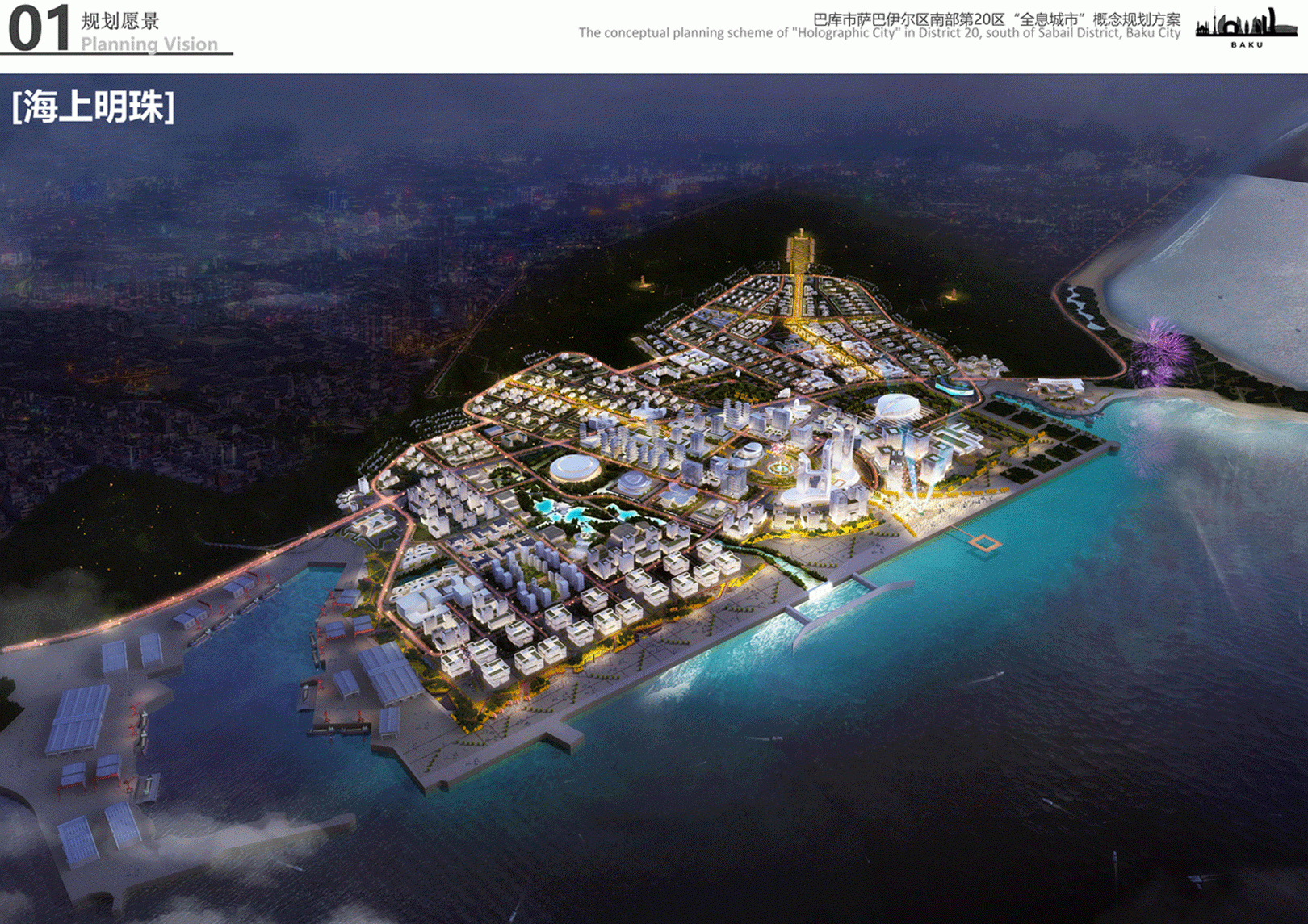The width and height of the screenshot is (1308, 924).
Task: Click the purple fireworks burst near the coast
Action: [1159, 349]
